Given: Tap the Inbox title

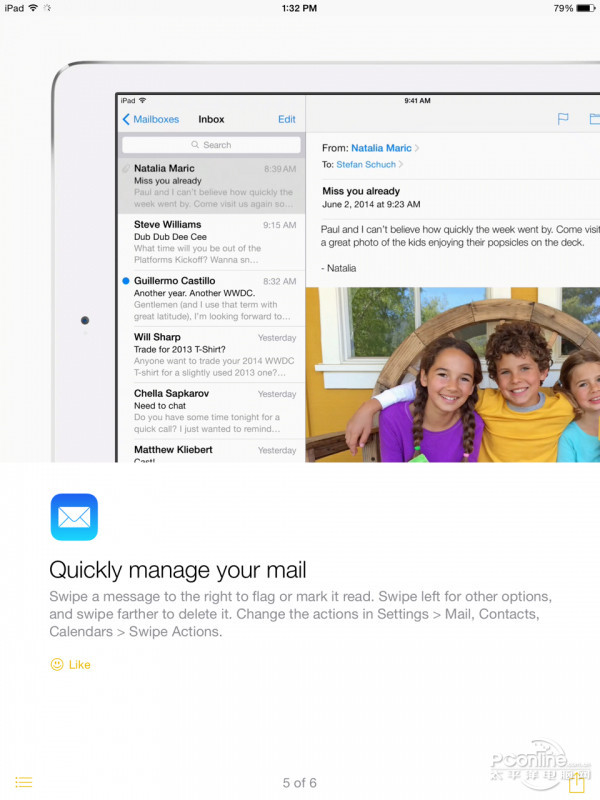Looking at the screenshot, I should [x=211, y=119].
